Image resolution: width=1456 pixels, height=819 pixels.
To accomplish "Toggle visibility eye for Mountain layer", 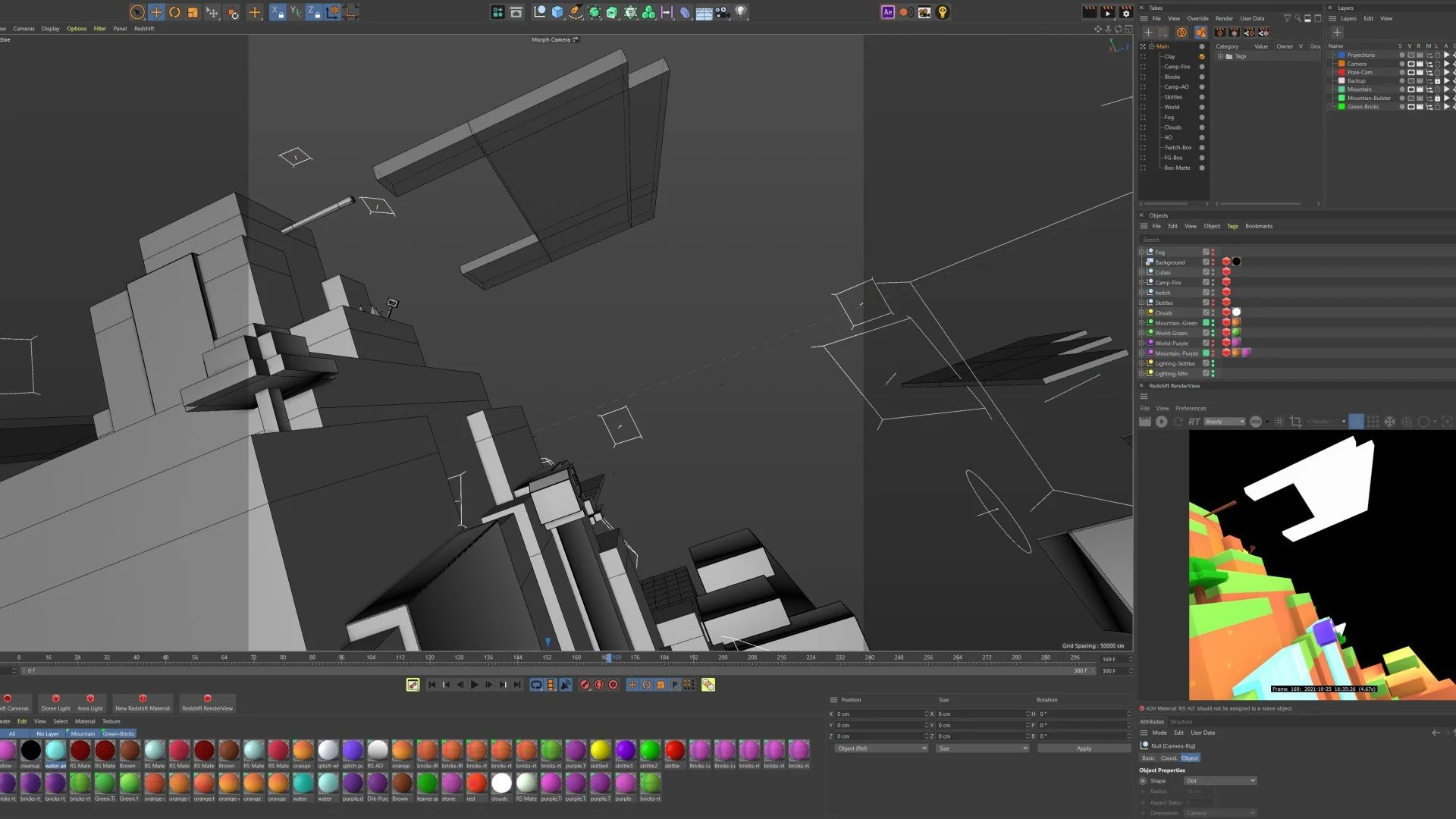I will (x=1410, y=89).
